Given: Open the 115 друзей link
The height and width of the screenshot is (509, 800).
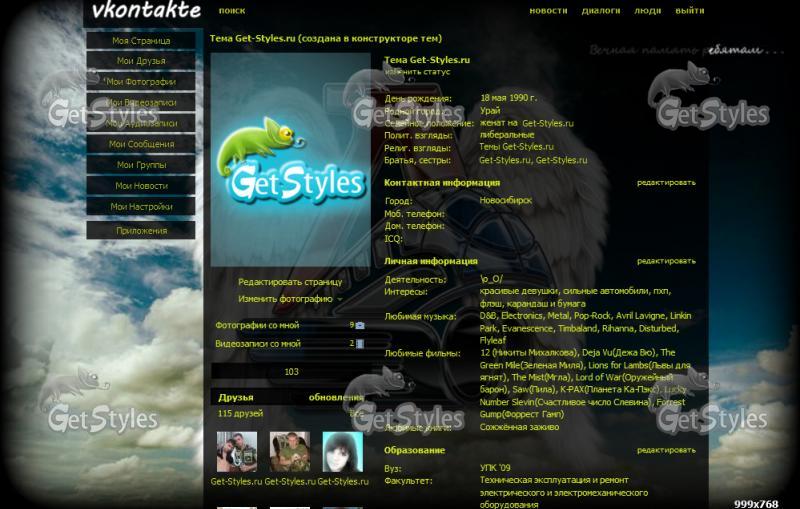Looking at the screenshot, I should 240,414.
